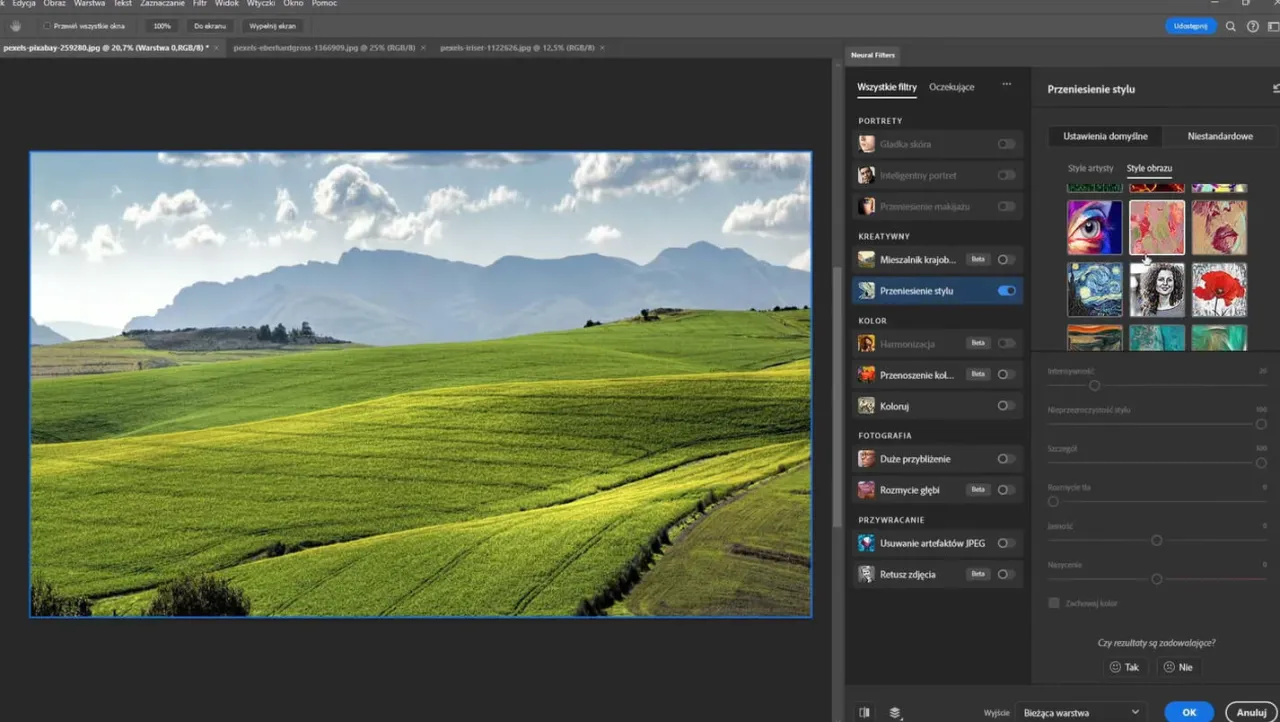Click the help question mark icon
Screen dimensions: 1280x722
coord(1253,26)
